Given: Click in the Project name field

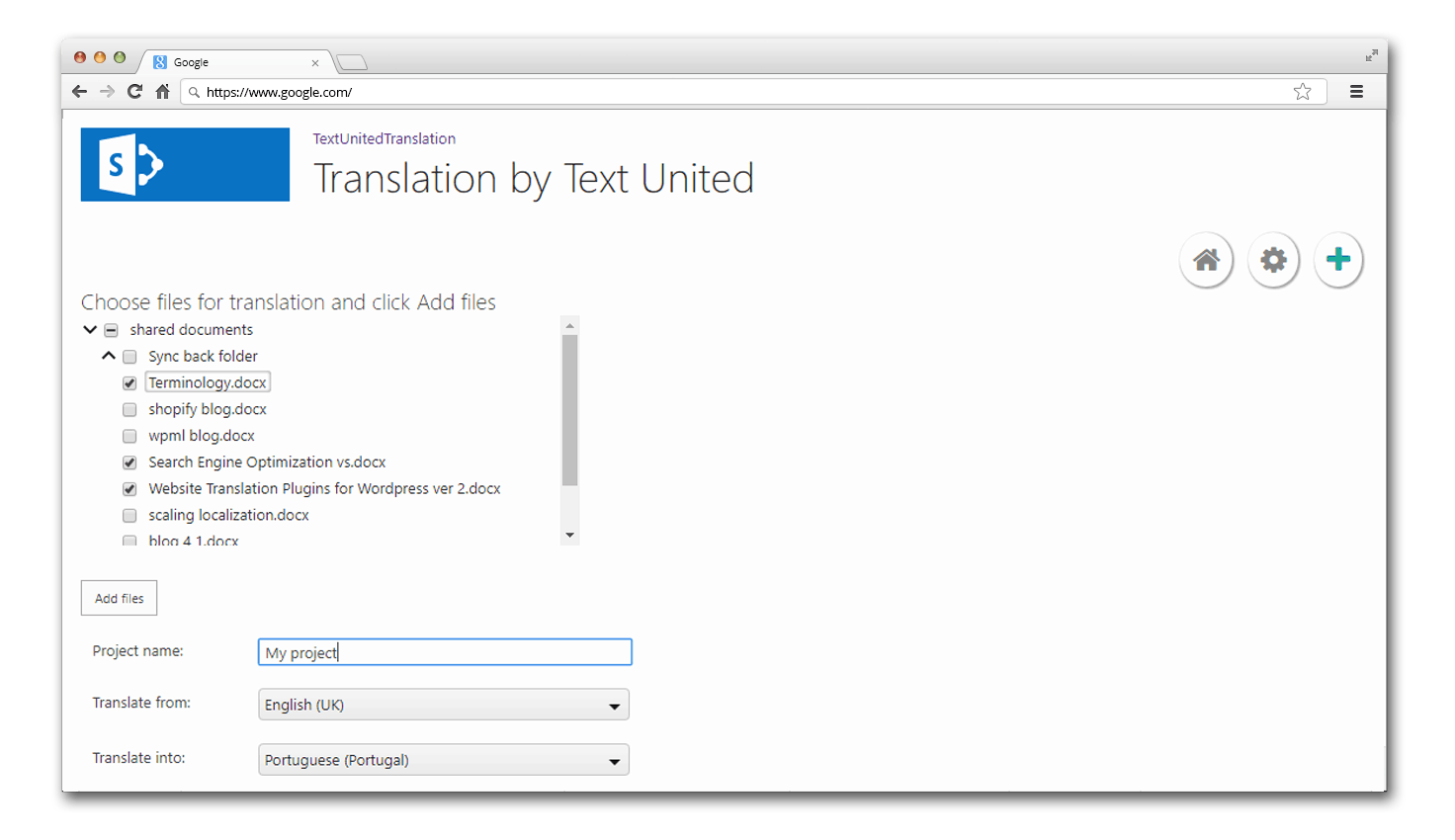Looking at the screenshot, I should tap(445, 652).
